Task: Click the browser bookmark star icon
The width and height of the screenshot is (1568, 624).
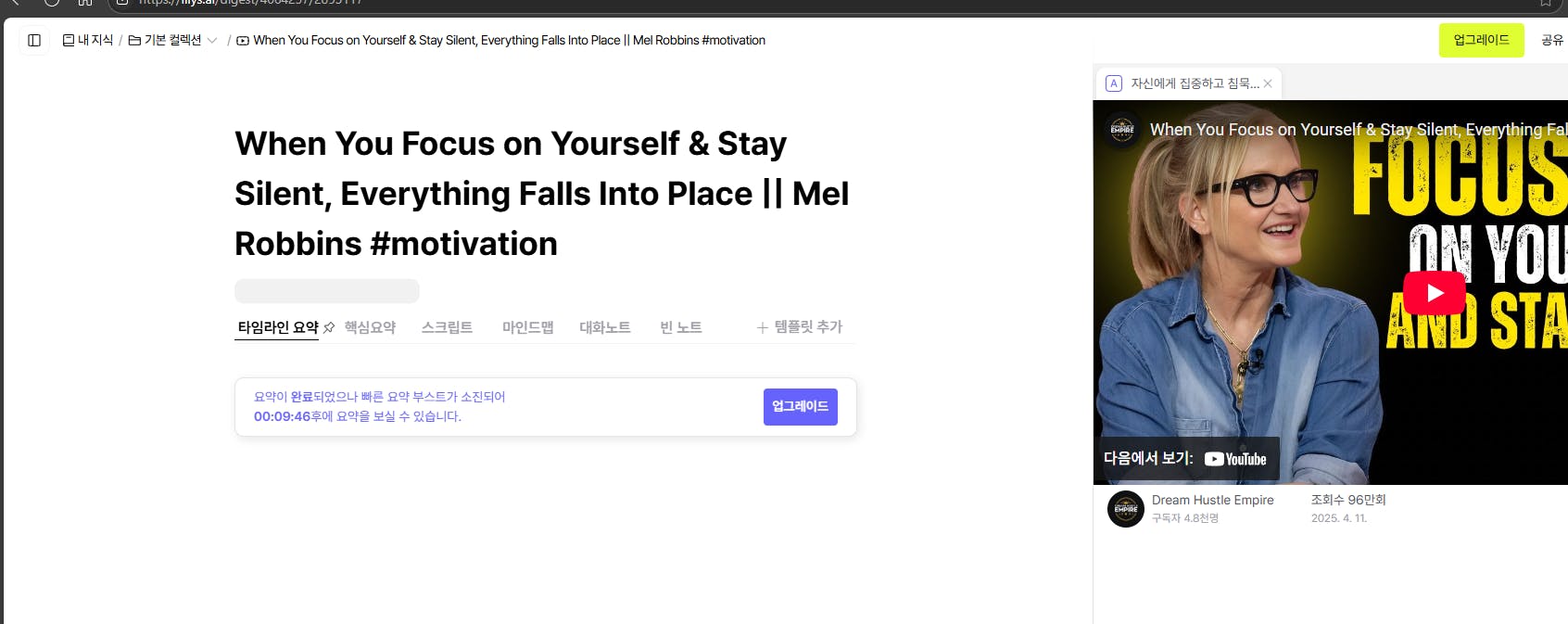Action: [x=1546, y=3]
